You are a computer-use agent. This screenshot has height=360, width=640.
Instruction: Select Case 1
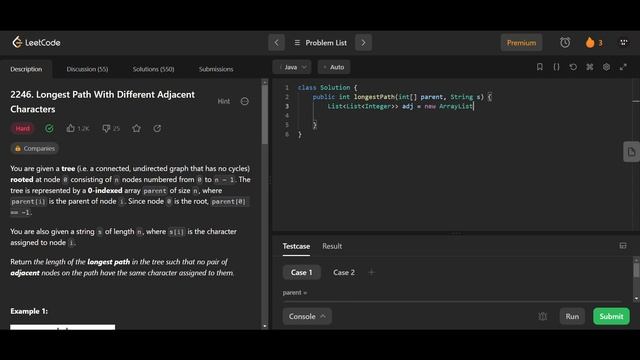(302, 272)
